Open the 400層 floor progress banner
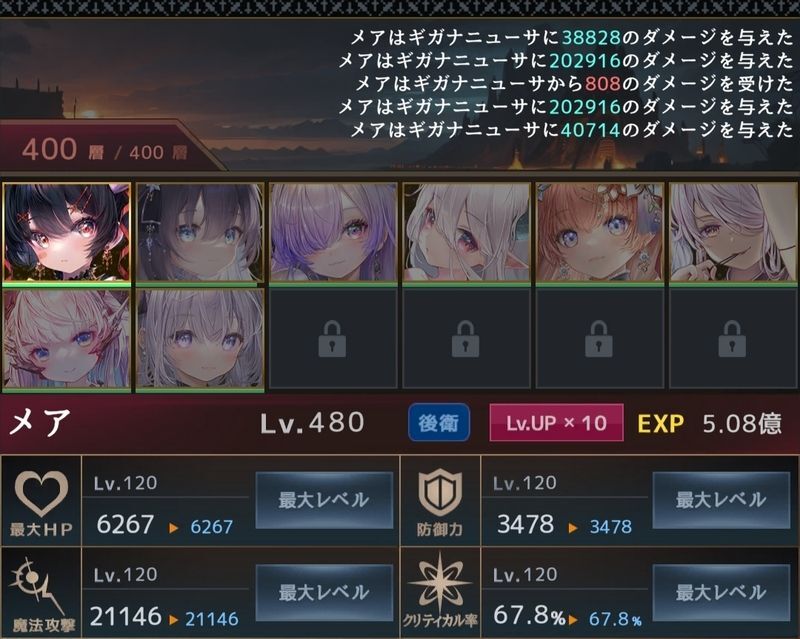This screenshot has height=639, width=800. click(x=105, y=151)
